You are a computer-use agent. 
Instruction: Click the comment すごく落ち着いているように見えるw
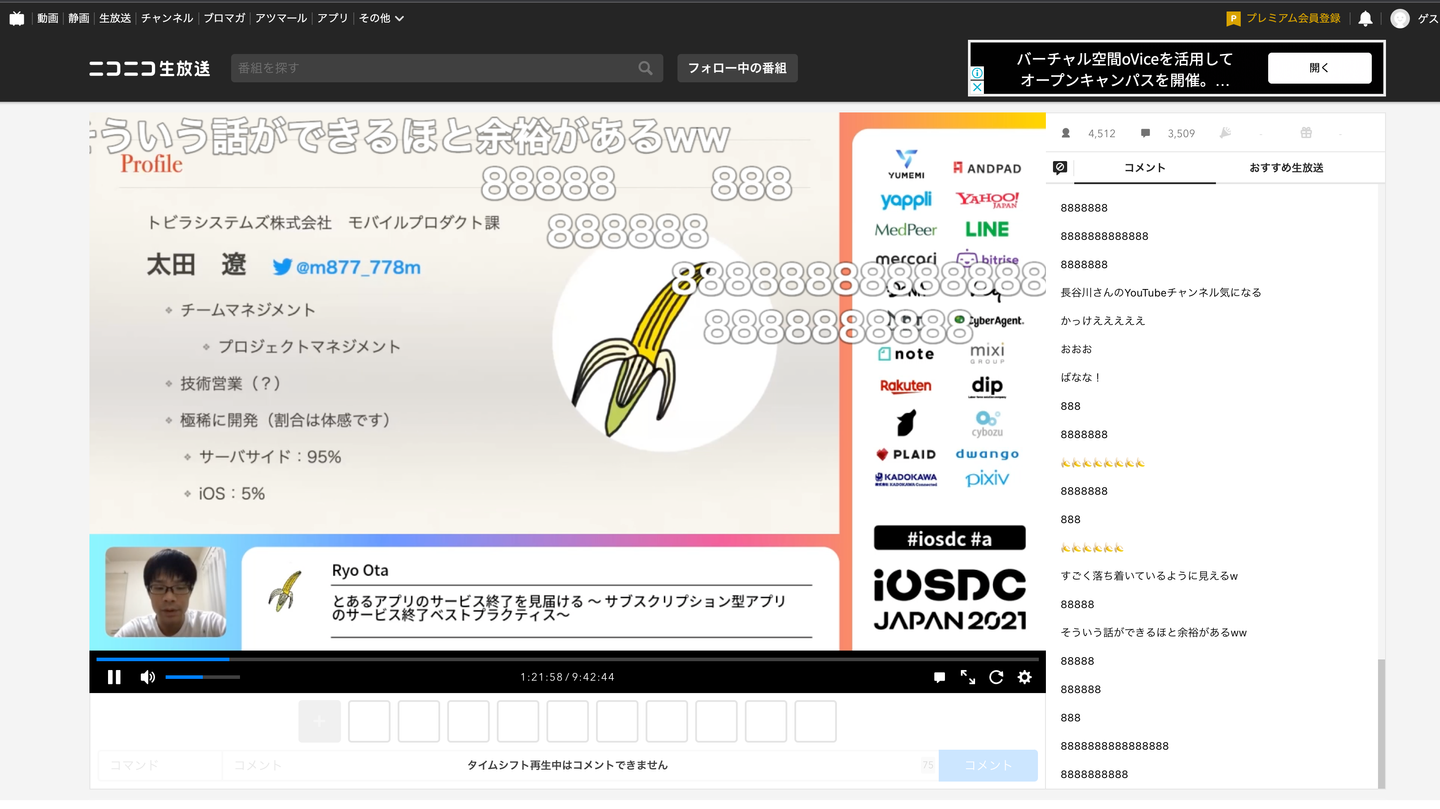pos(1149,576)
